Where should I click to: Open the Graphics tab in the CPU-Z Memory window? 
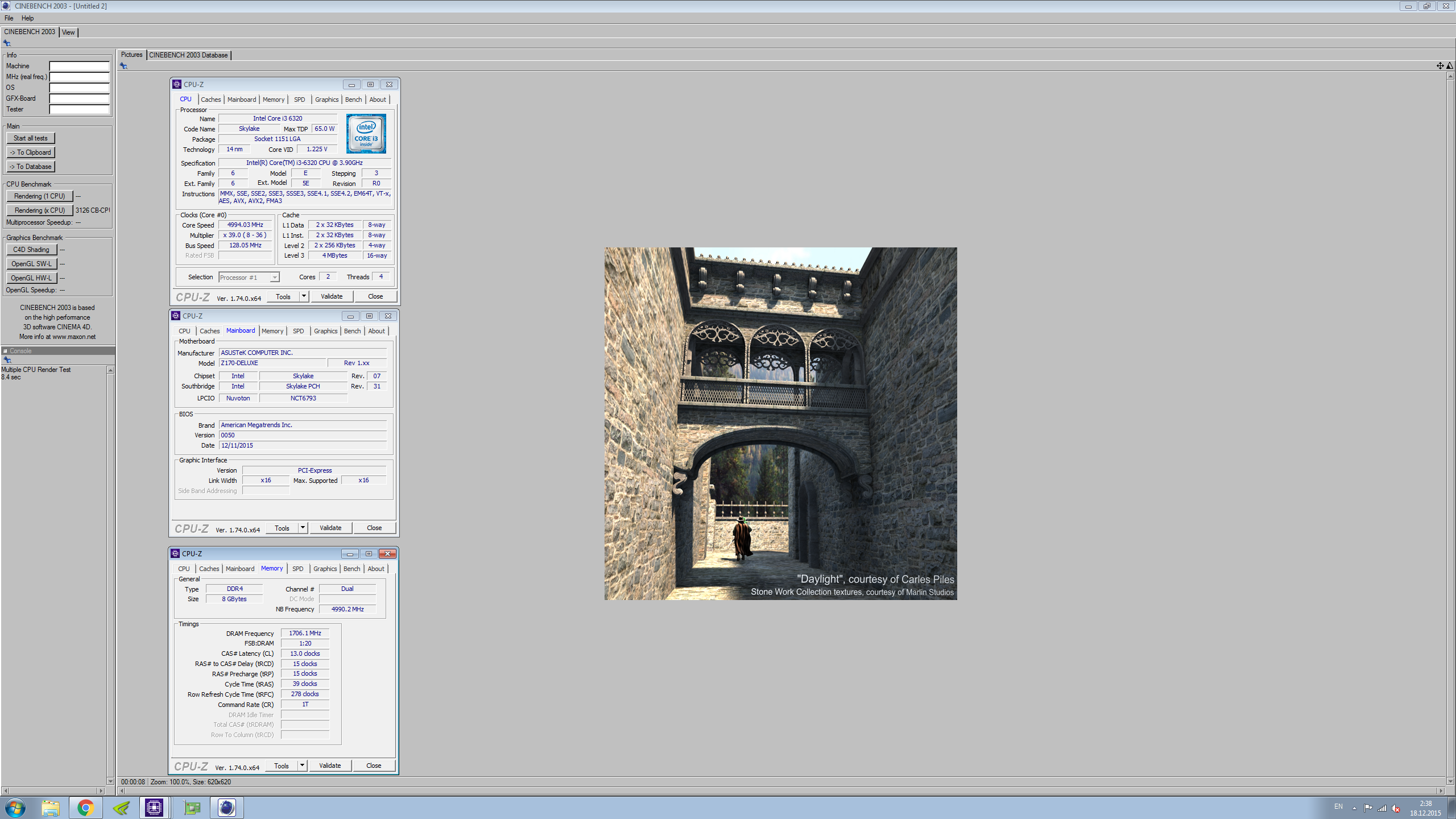325,569
